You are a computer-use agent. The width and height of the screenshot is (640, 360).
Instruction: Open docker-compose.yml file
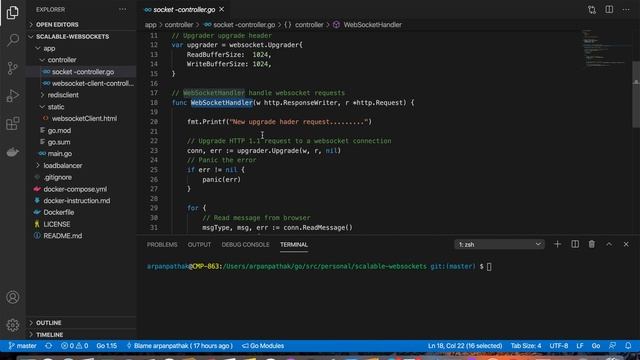coord(81,189)
